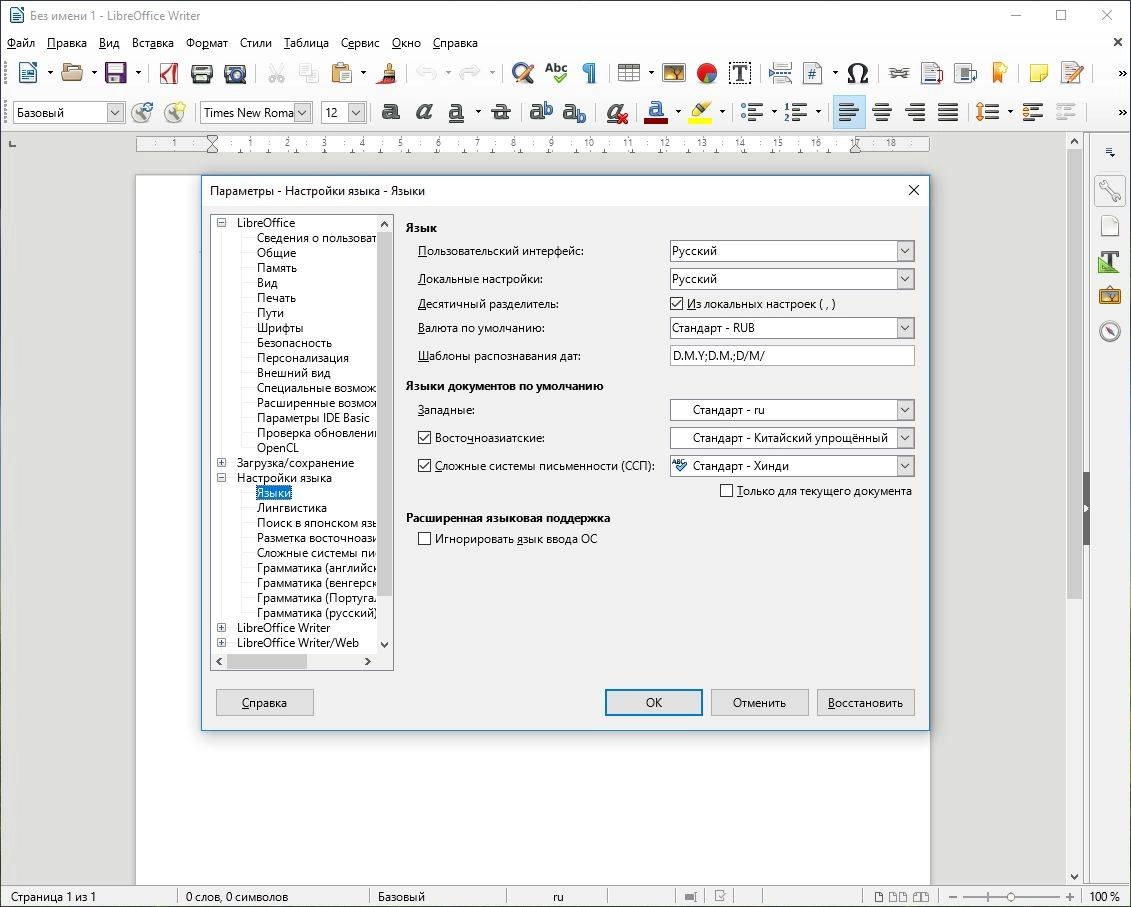
Task: Open Print Preview icon
Action: (x=235, y=73)
